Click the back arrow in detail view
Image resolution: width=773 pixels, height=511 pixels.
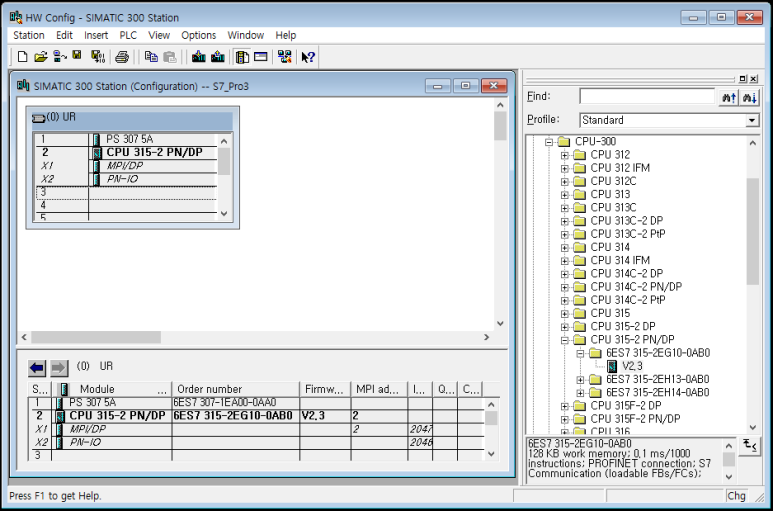point(37,368)
